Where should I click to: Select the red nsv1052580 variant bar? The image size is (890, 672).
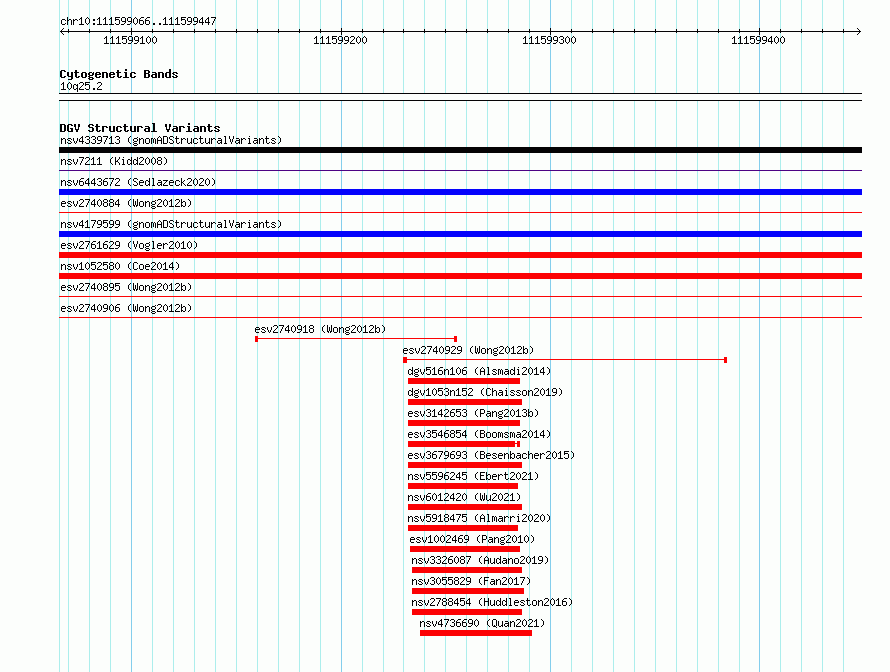click(x=460, y=276)
